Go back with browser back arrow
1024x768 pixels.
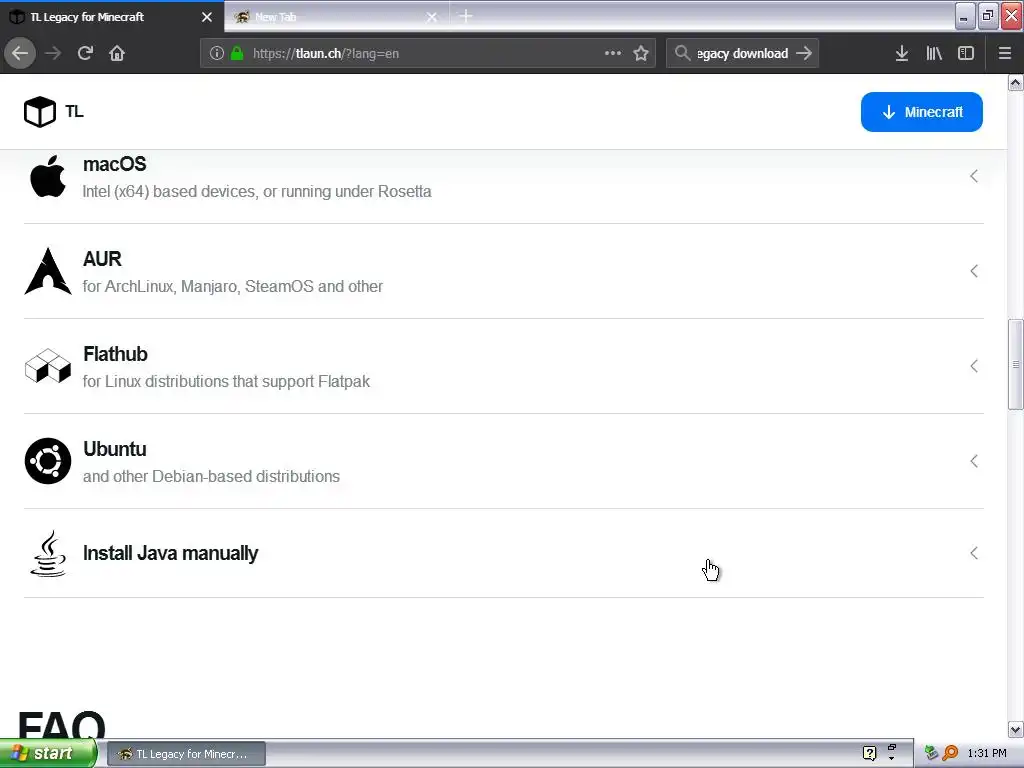20,53
